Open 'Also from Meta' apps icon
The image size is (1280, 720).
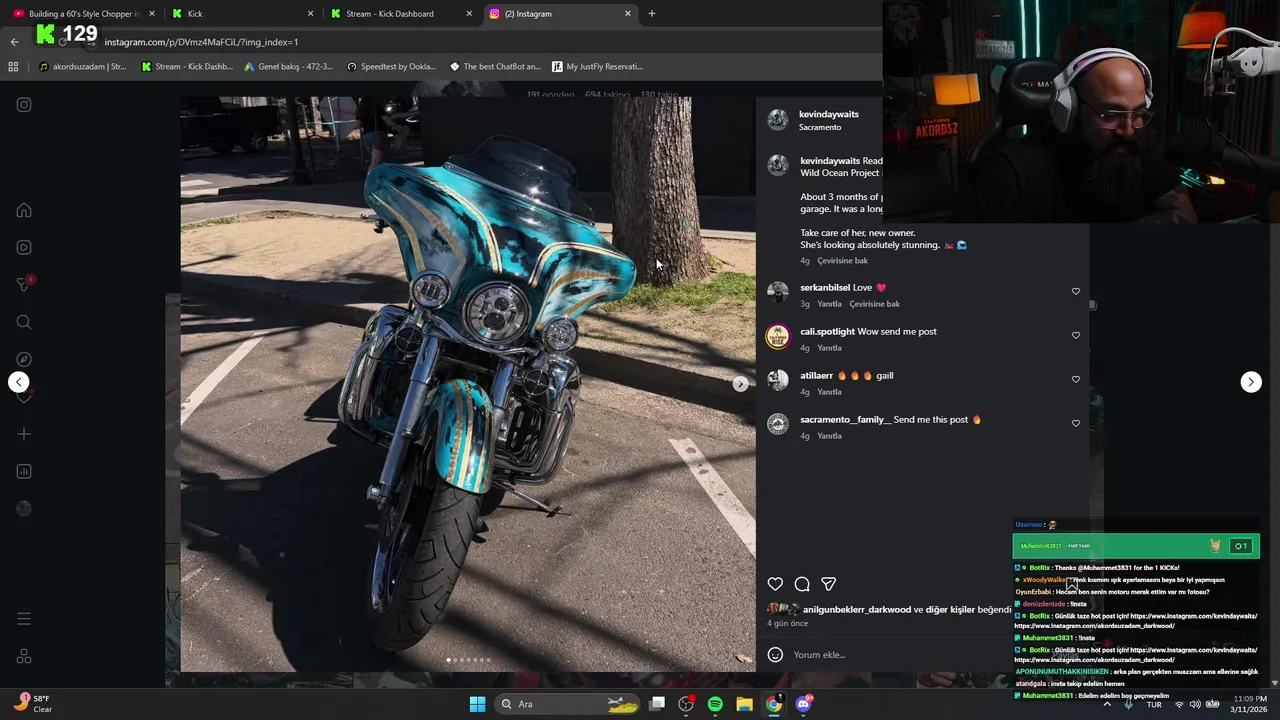[24, 657]
